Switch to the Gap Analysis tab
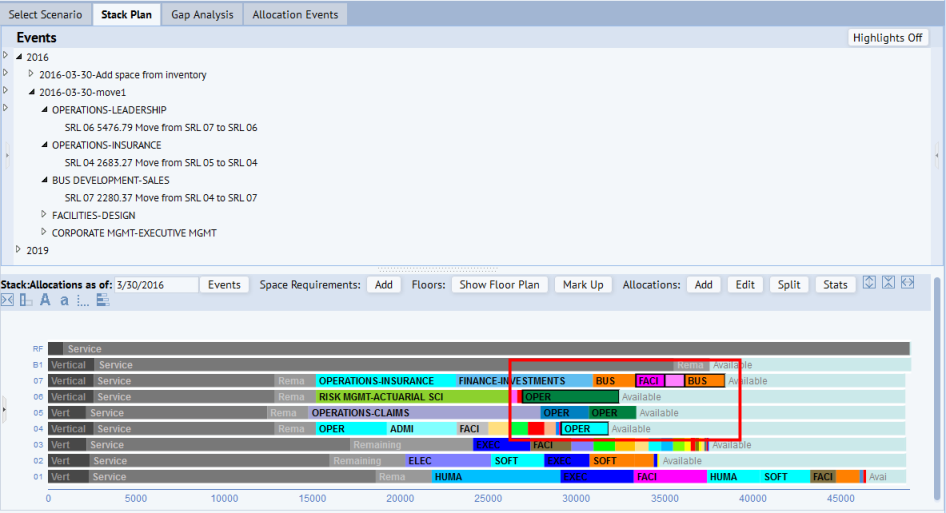 (x=202, y=14)
